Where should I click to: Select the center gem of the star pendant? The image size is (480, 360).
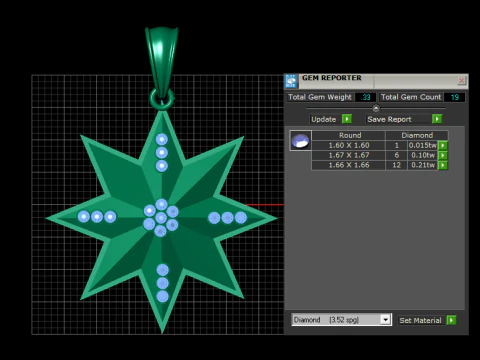(x=161, y=218)
